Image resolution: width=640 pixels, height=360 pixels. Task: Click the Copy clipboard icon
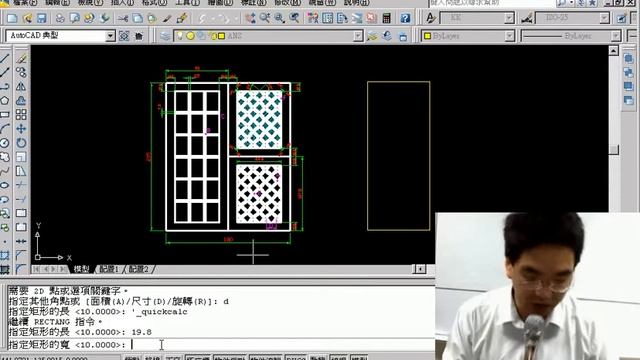(138, 18)
